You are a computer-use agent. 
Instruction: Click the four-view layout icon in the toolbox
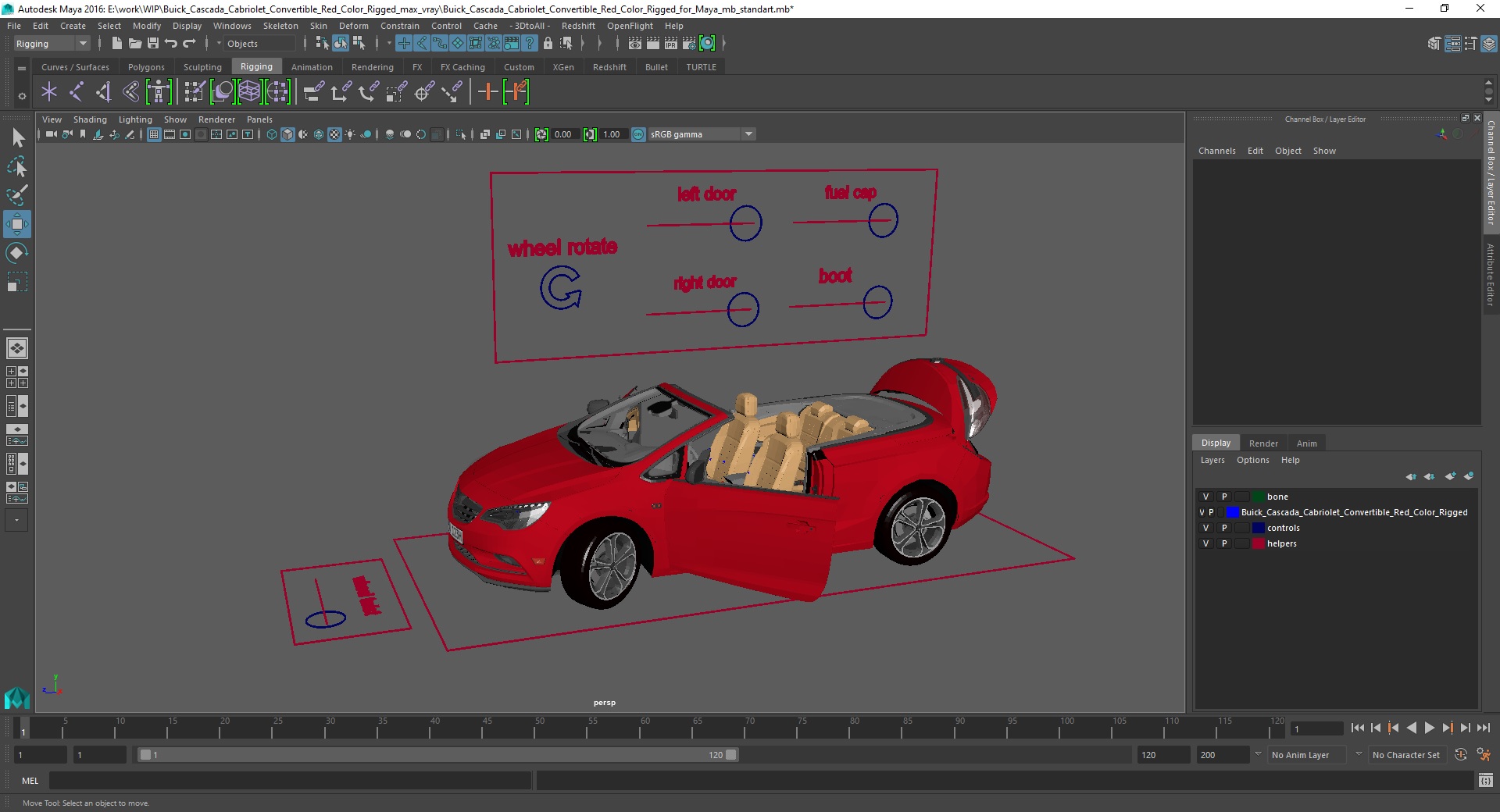(17, 377)
